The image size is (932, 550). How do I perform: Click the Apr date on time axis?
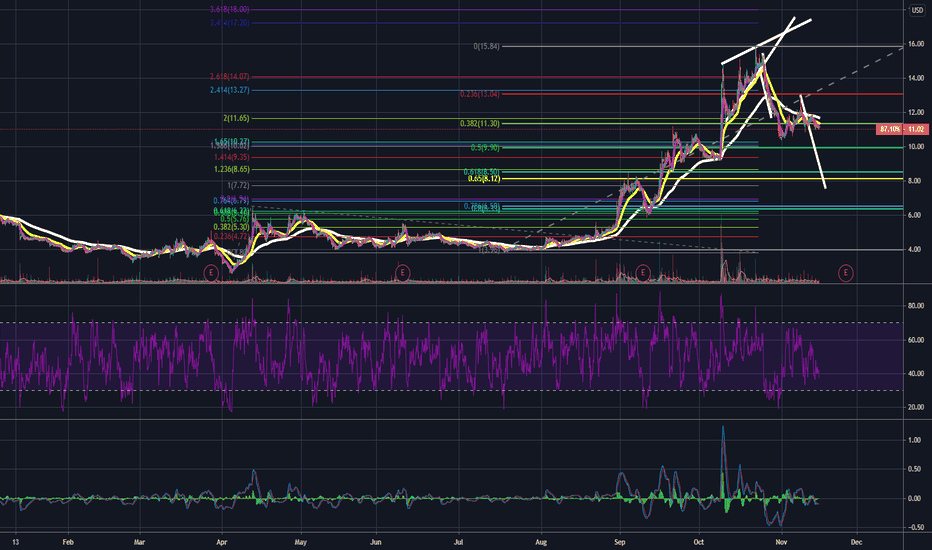coord(222,542)
